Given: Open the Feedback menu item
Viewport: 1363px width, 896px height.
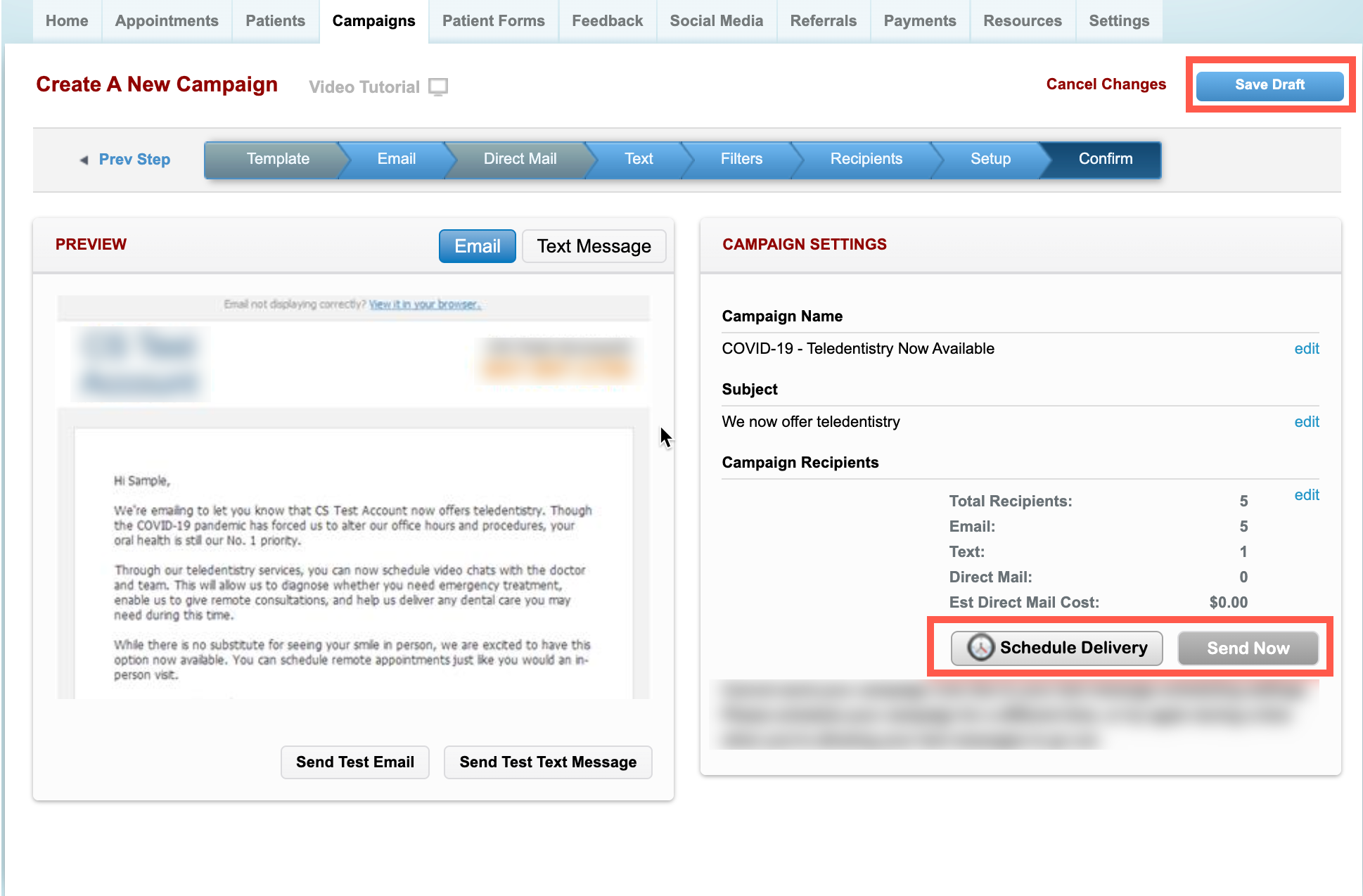Looking at the screenshot, I should coord(607,20).
